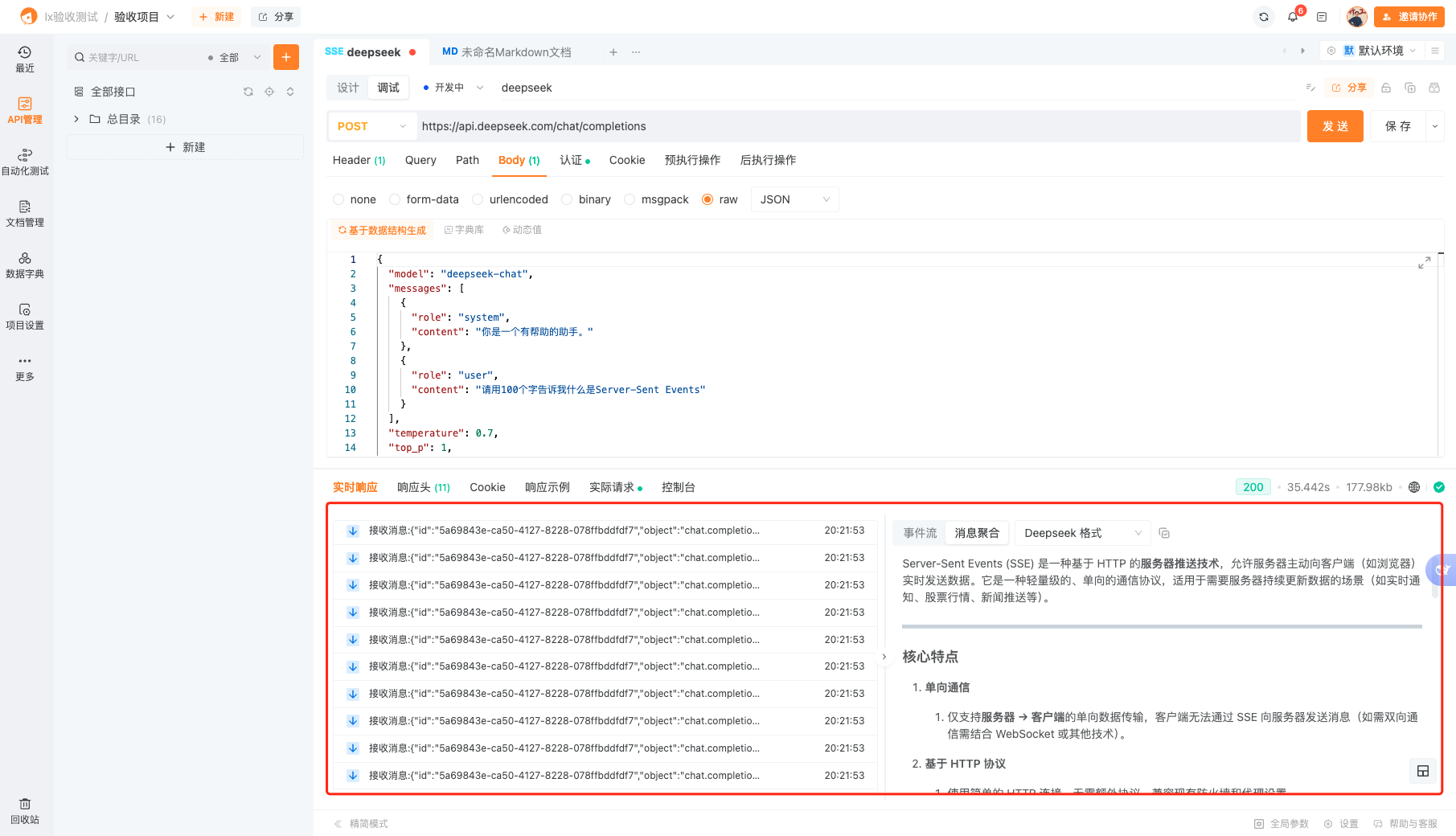Switch to 消息聚合 view
The image size is (1456, 836).
[977, 533]
